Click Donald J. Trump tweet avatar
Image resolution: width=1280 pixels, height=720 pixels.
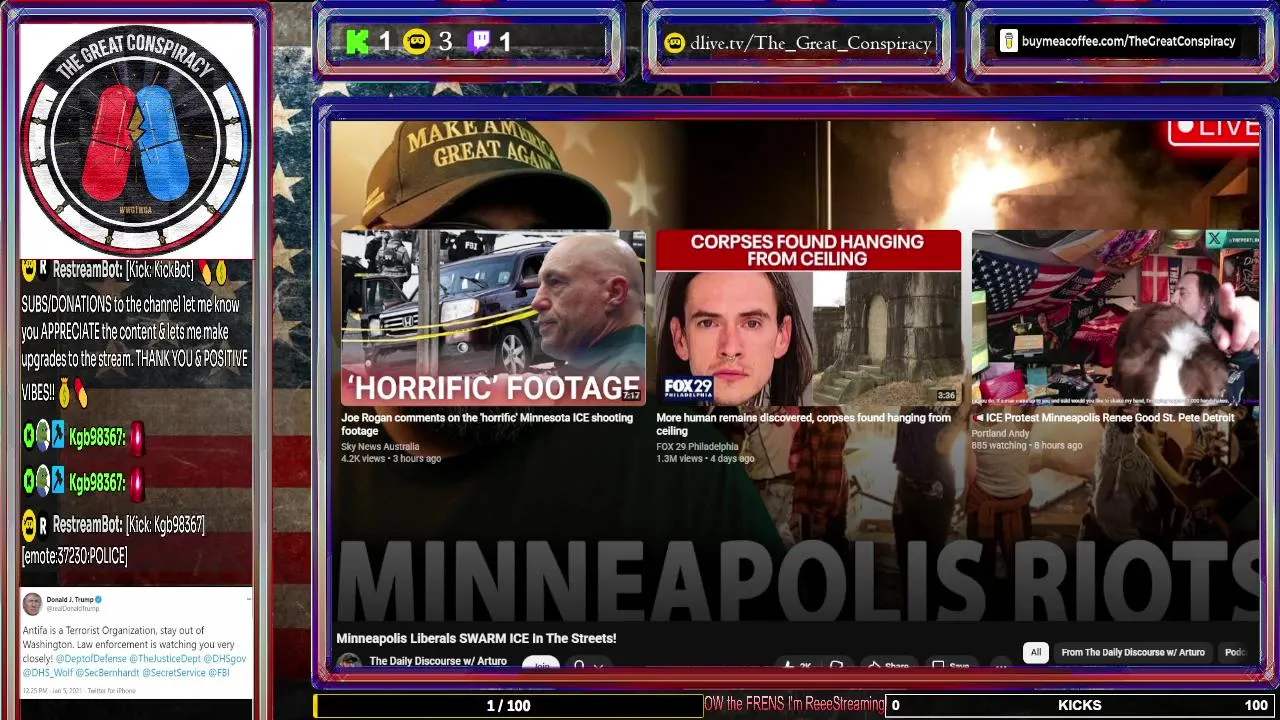(32, 604)
